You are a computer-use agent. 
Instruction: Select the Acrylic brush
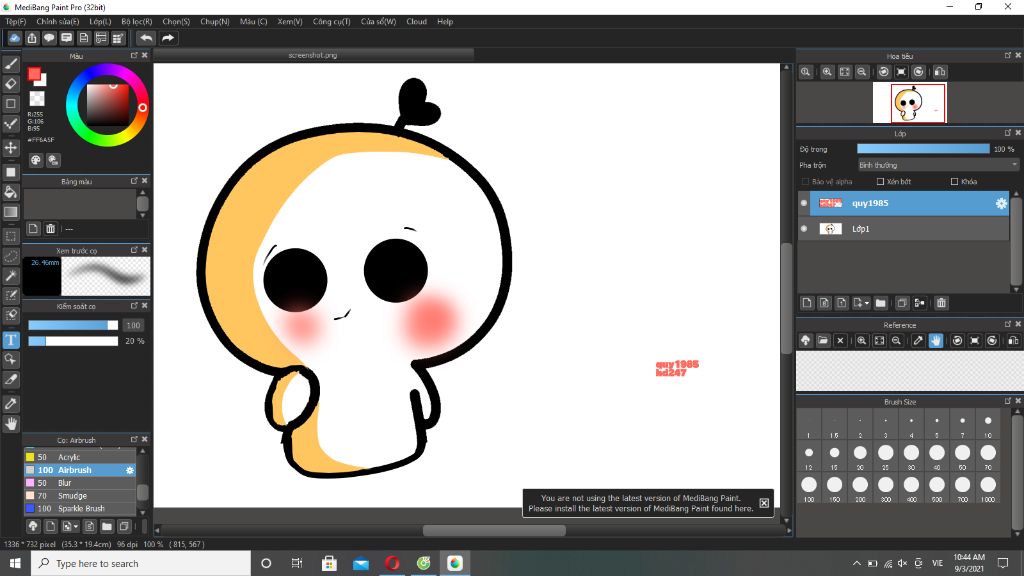80,457
